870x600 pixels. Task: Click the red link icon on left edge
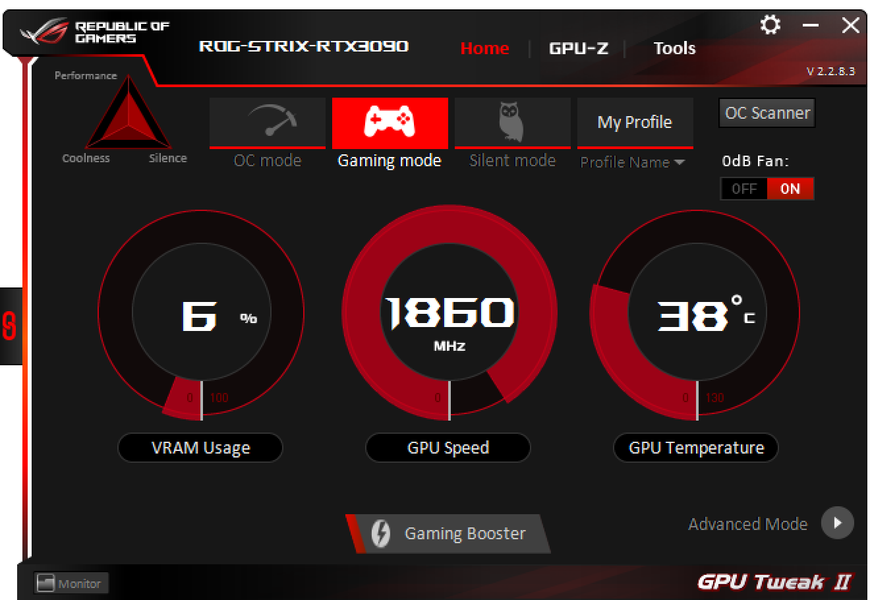pyautogui.click(x=9, y=326)
